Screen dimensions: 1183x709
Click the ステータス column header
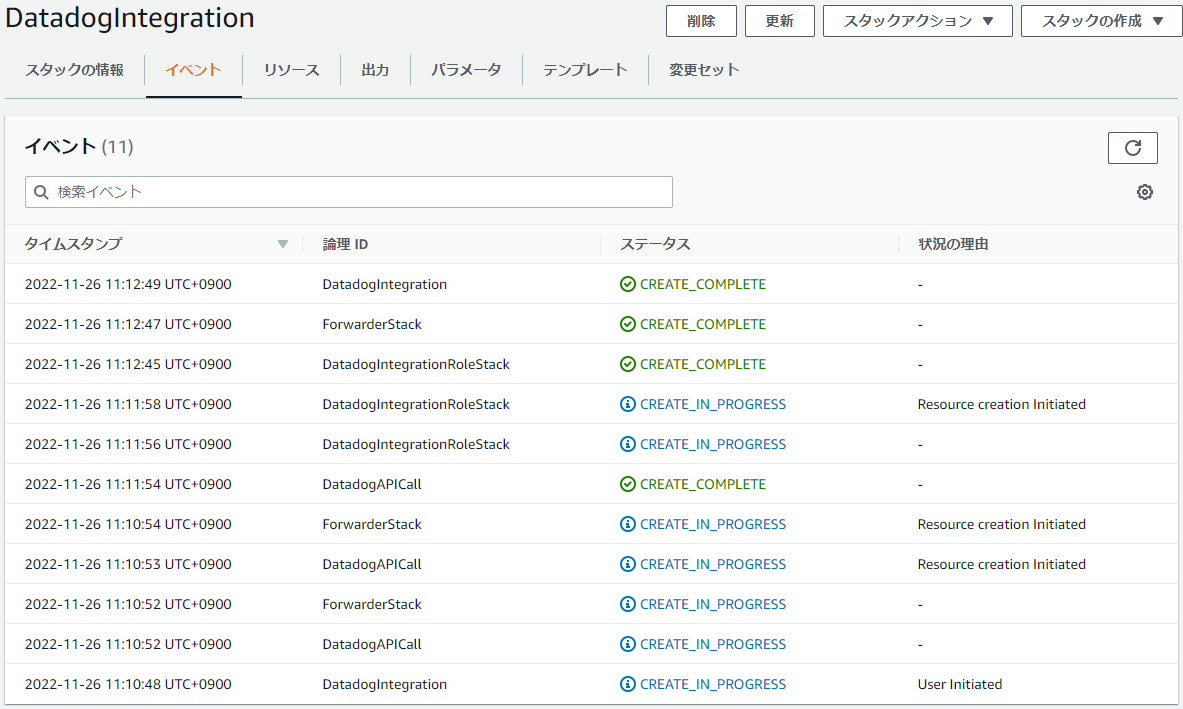655,244
